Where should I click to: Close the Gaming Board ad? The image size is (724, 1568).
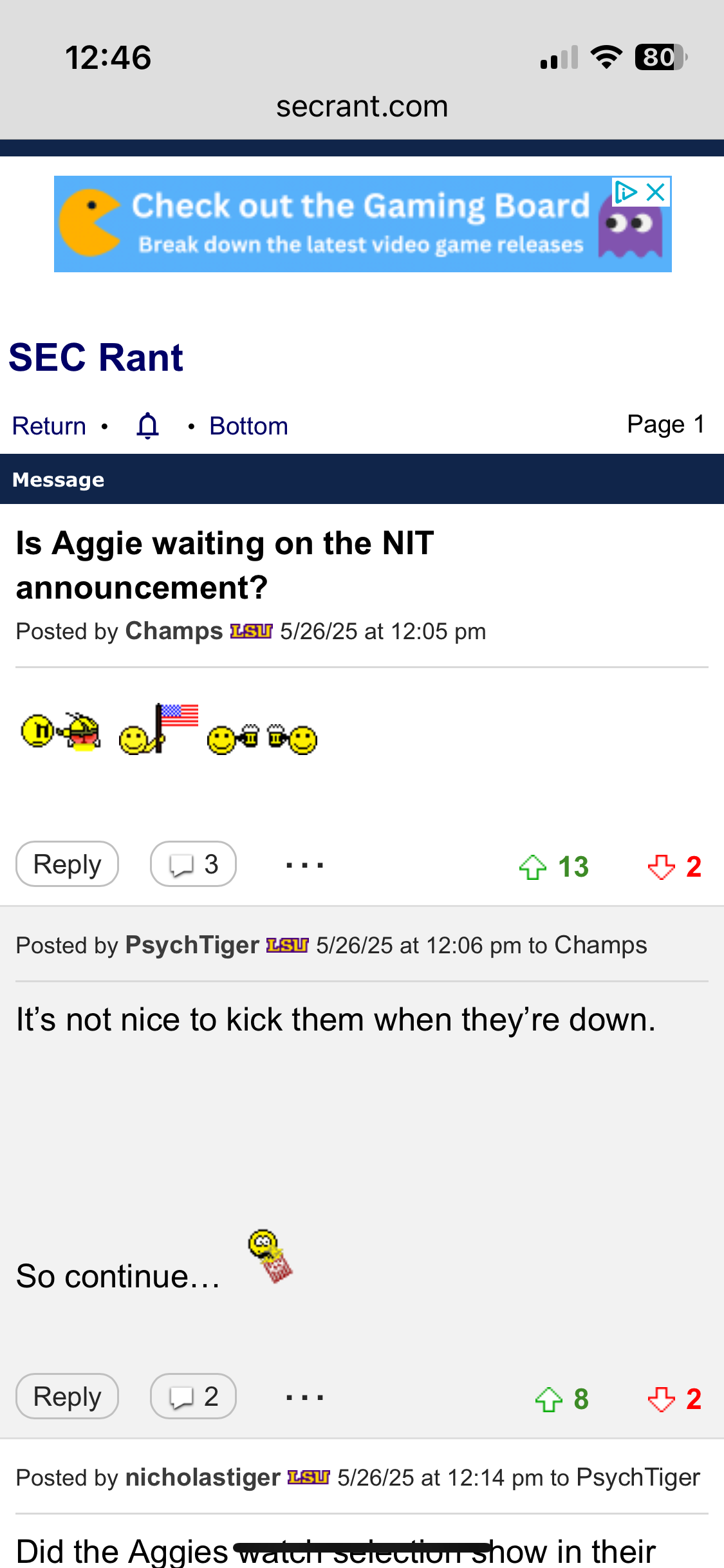point(656,192)
